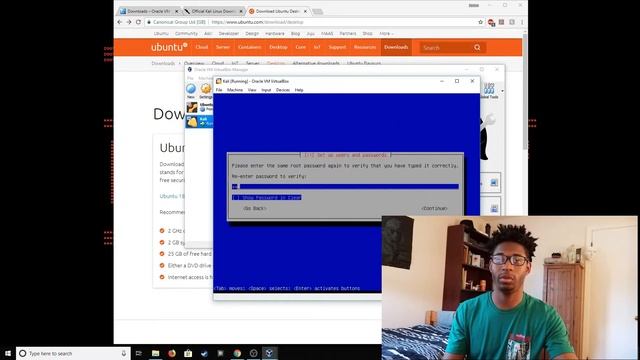Click the Chrome address bar URL

click(258, 22)
